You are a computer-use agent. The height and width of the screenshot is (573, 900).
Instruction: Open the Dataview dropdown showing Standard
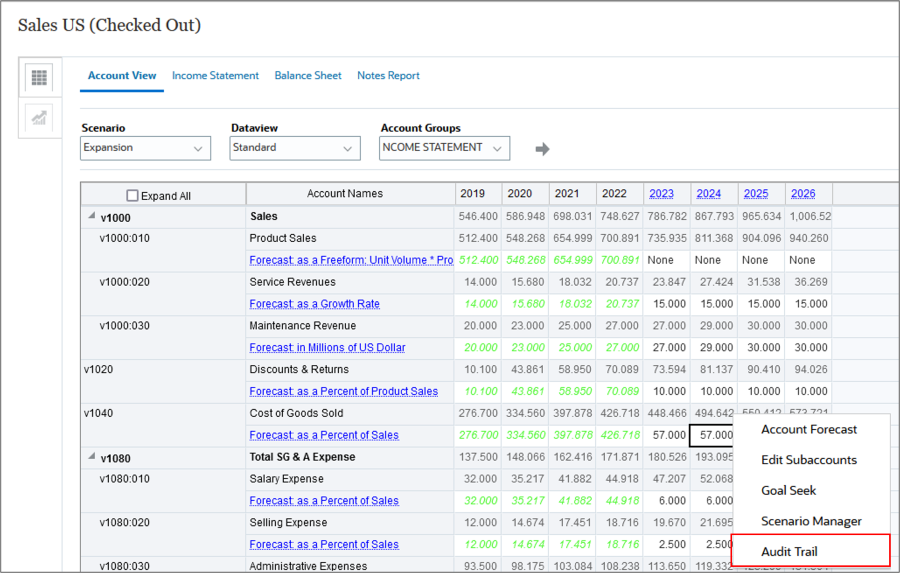295,148
